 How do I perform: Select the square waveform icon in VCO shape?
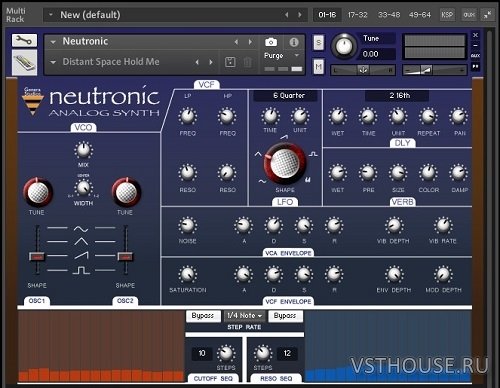click(x=81, y=270)
